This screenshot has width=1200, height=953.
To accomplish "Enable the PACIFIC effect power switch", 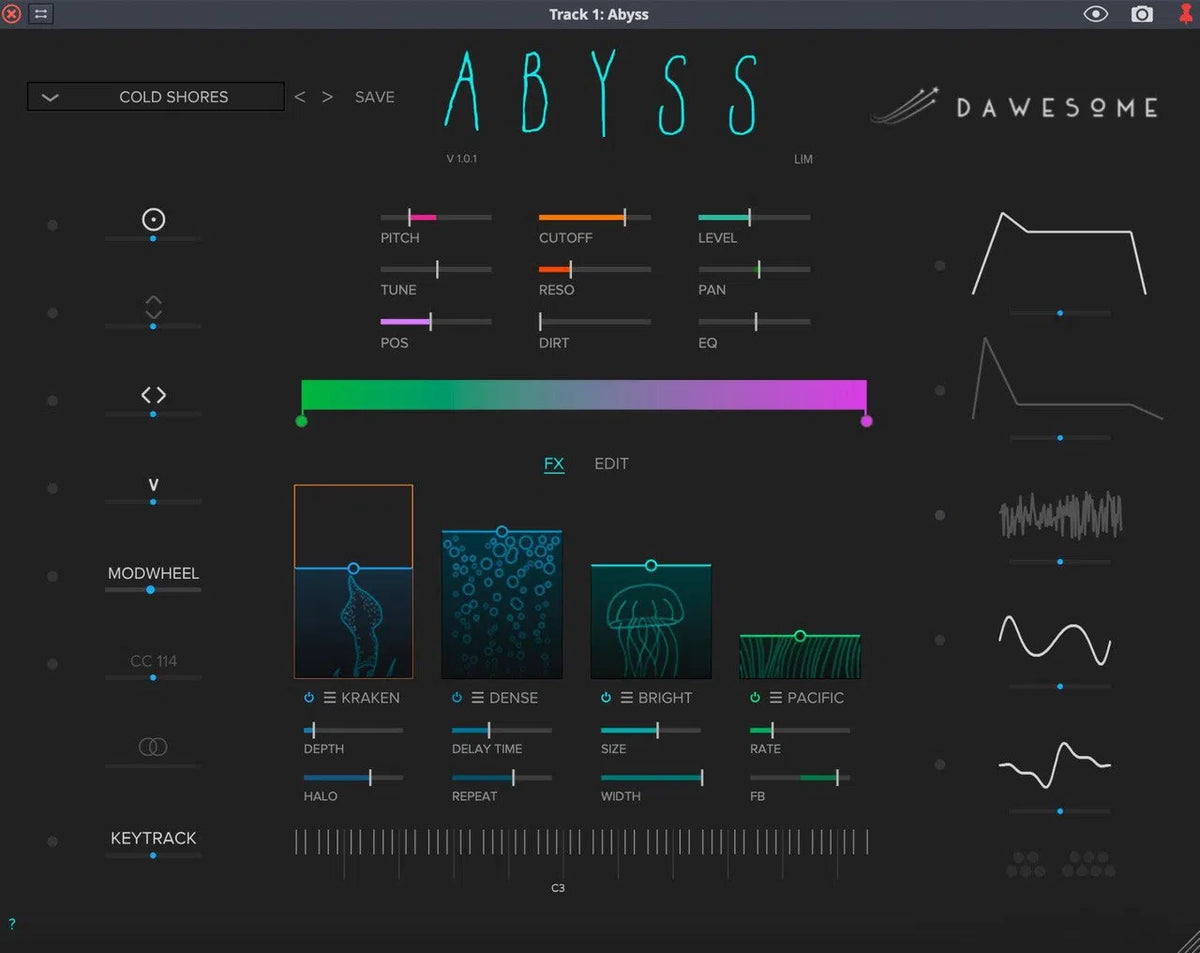I will pyautogui.click(x=755, y=698).
